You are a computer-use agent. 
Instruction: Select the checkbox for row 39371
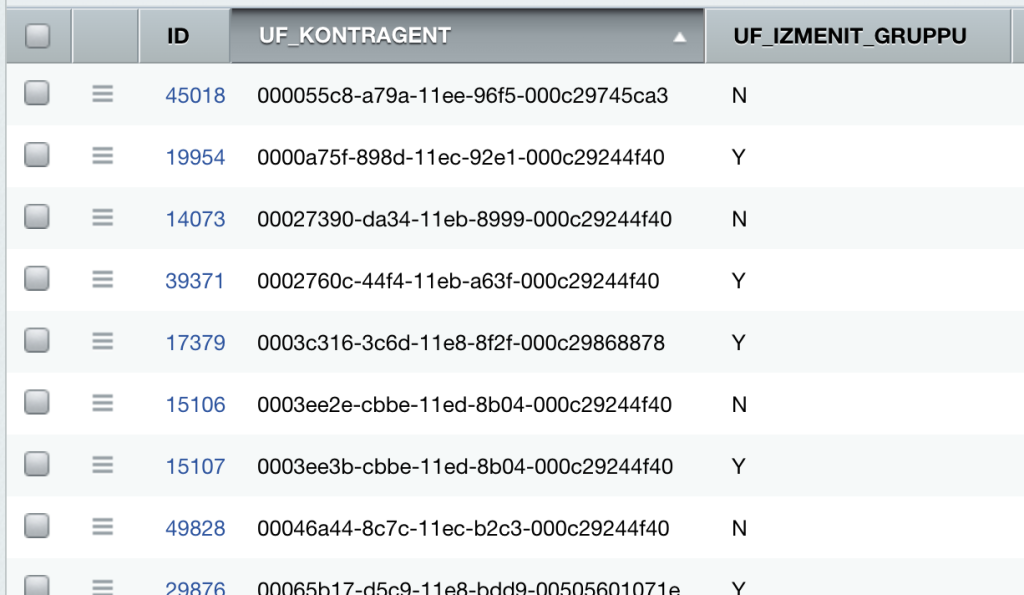click(x=37, y=280)
